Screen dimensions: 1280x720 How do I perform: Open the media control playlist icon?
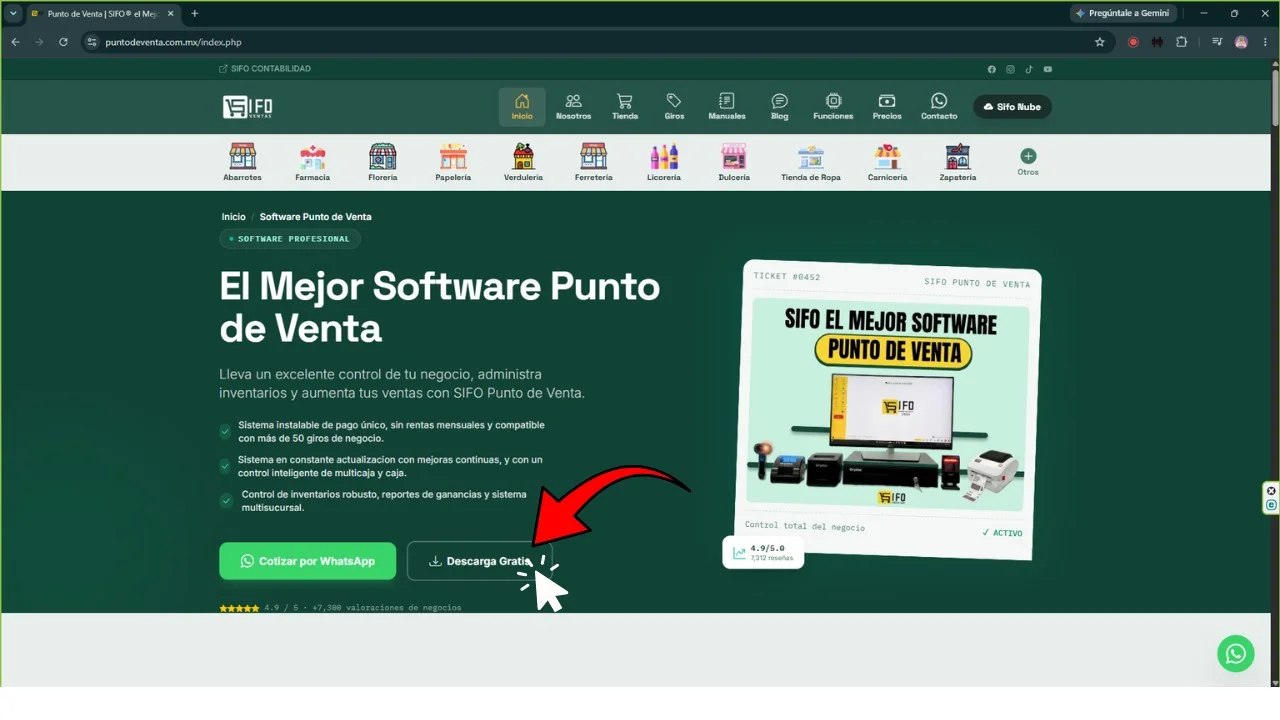1217,42
